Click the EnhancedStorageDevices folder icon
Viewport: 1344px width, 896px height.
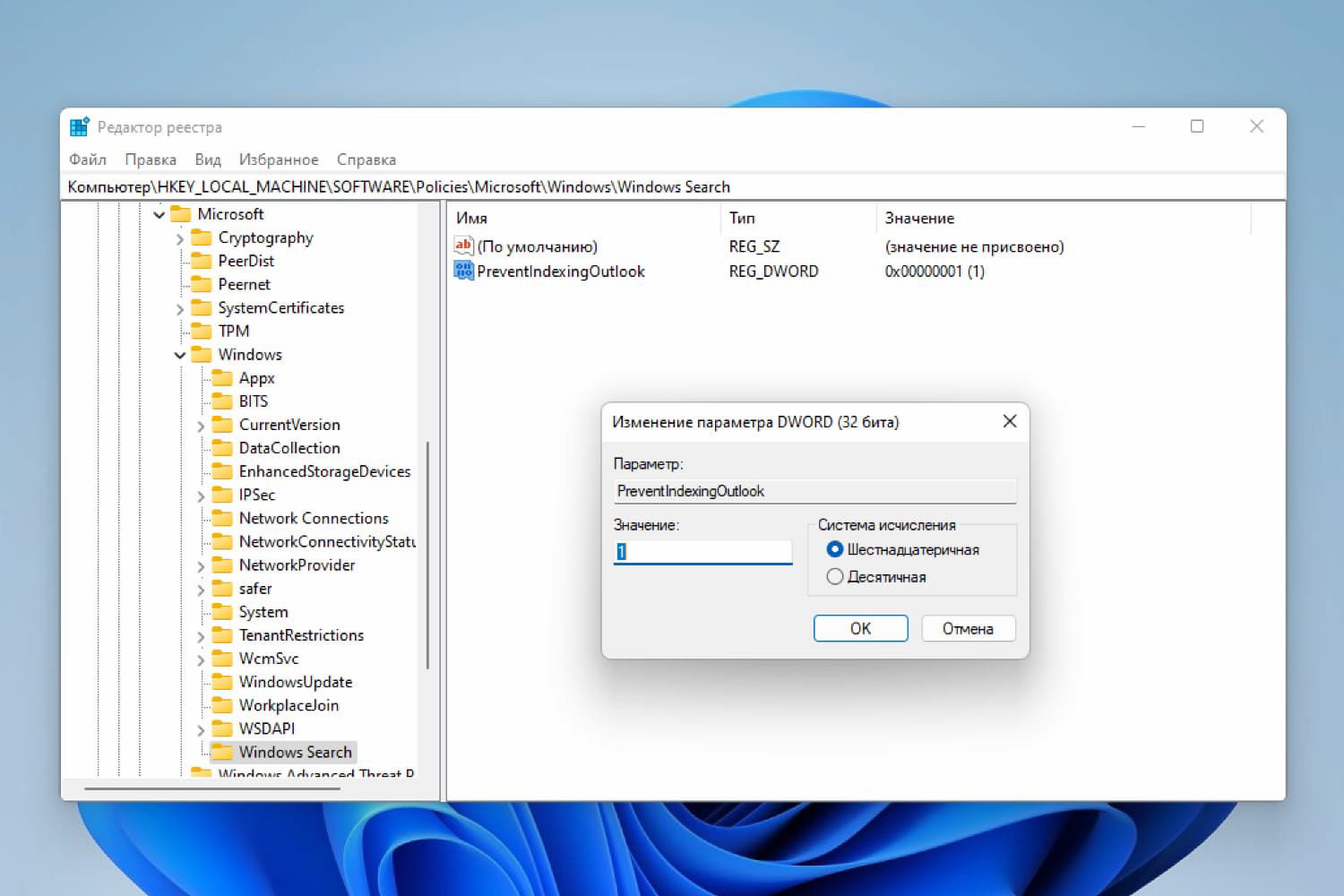(222, 471)
